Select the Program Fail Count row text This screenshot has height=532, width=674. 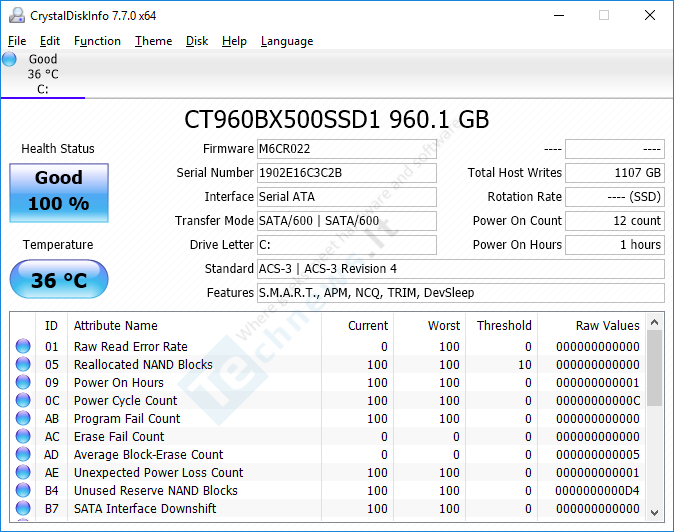[127, 419]
